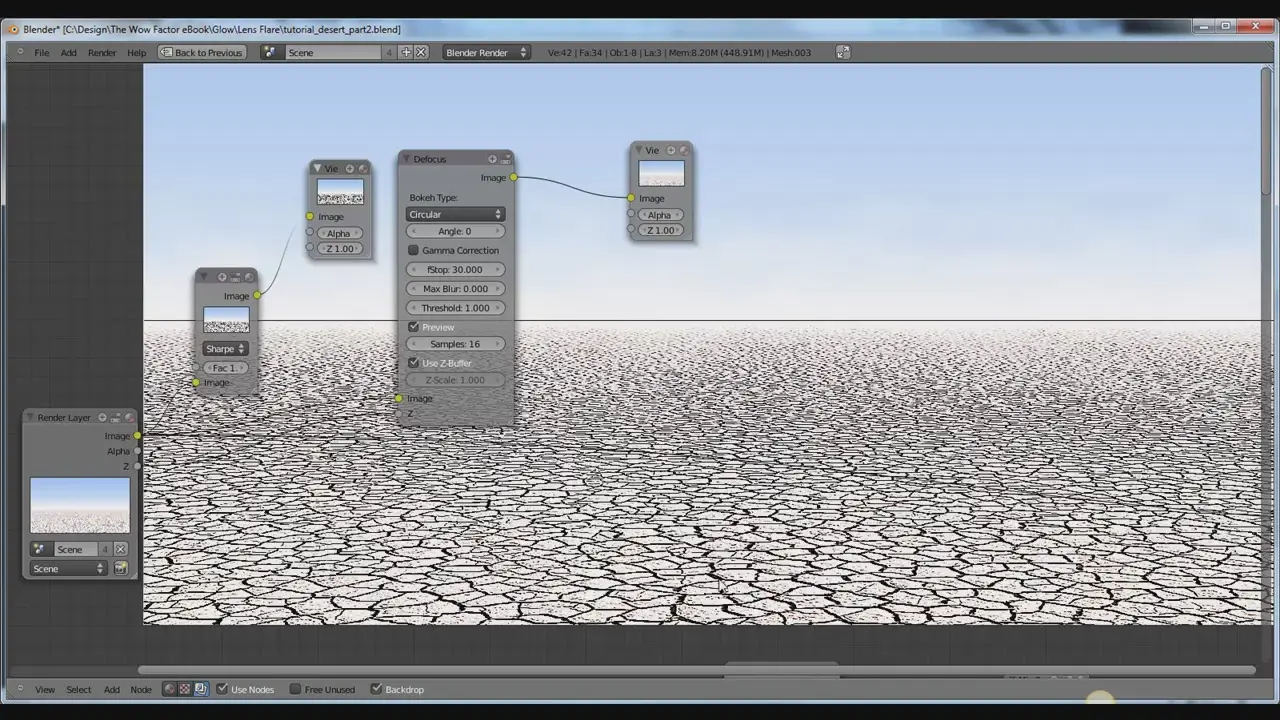Click the fStop 30.000 value slider
Image resolution: width=1280 pixels, height=720 pixels.
pos(455,269)
